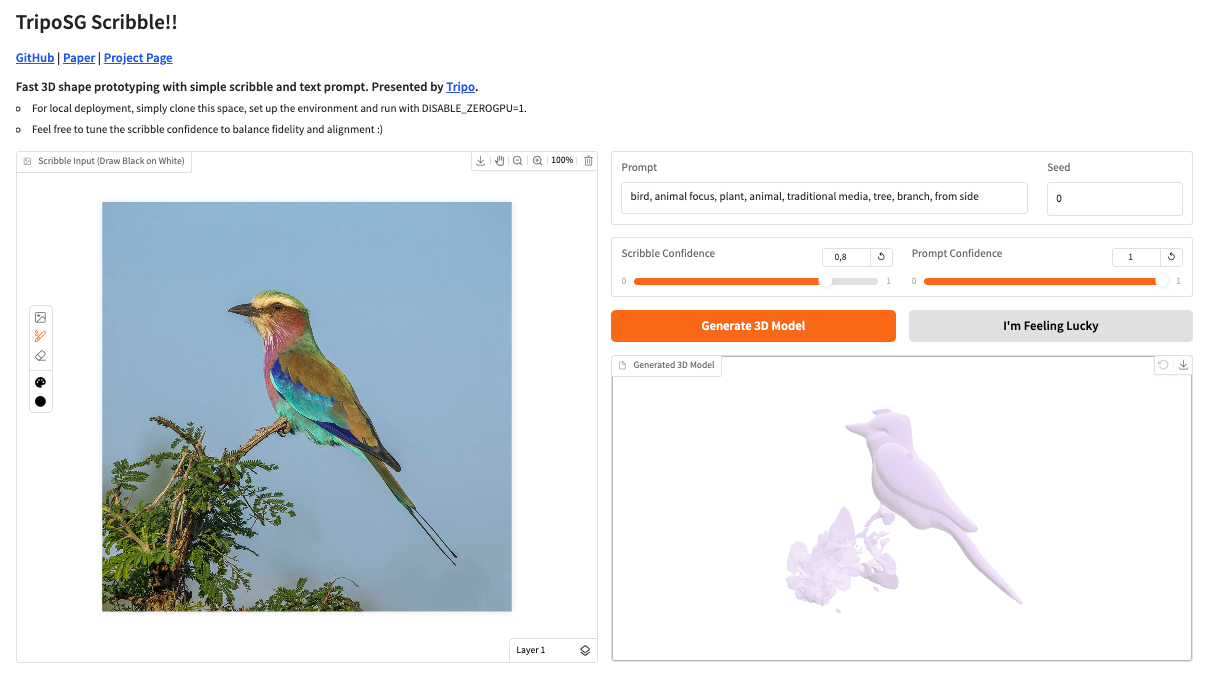Reset the 3D model view
This screenshot has height=674, width=1210.
[1163, 365]
